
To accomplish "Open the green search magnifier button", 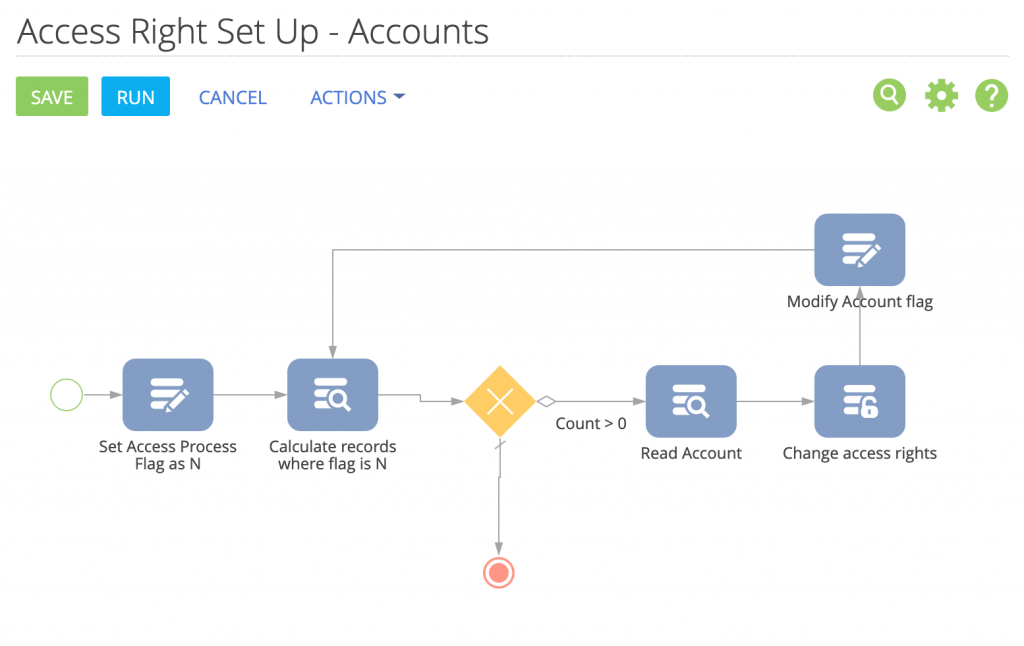I will click(x=889, y=96).
